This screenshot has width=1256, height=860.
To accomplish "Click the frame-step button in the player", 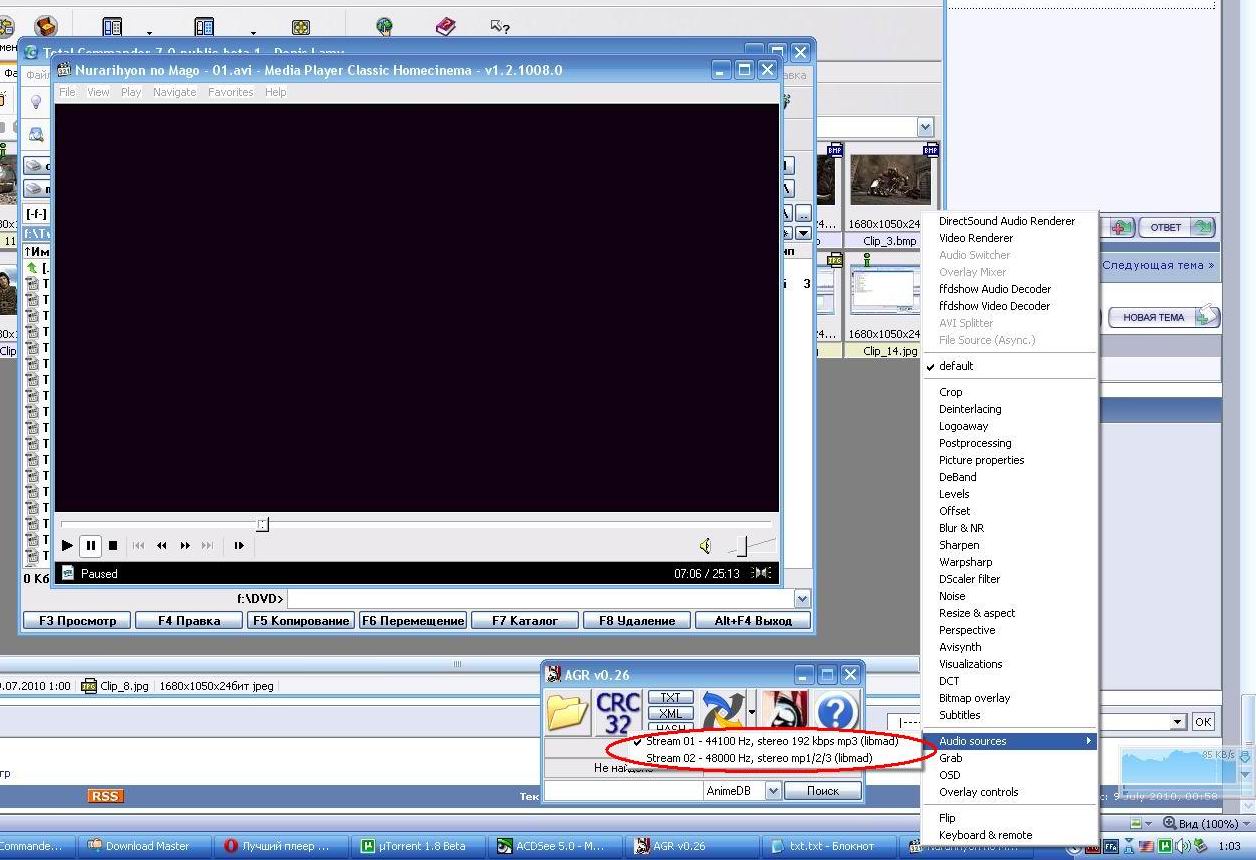I will pyautogui.click(x=239, y=545).
